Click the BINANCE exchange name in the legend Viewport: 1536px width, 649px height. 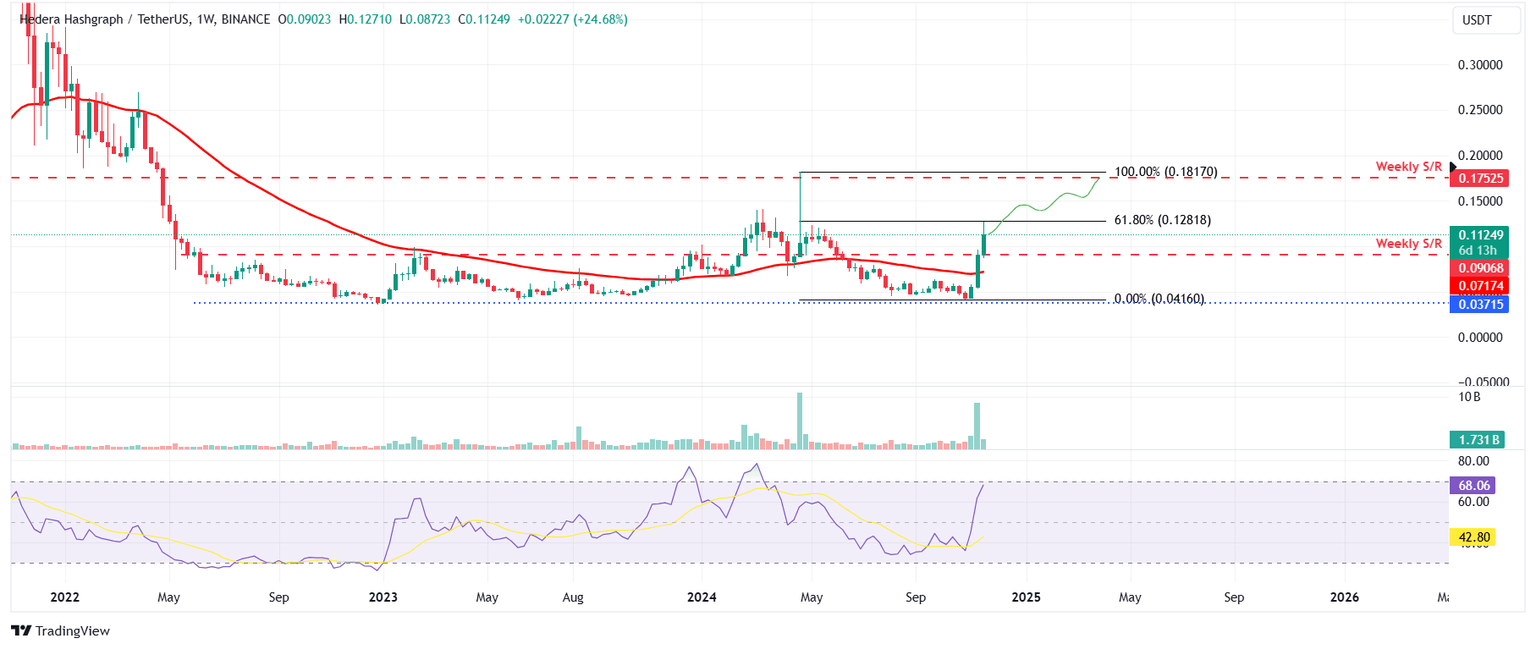[x=243, y=18]
